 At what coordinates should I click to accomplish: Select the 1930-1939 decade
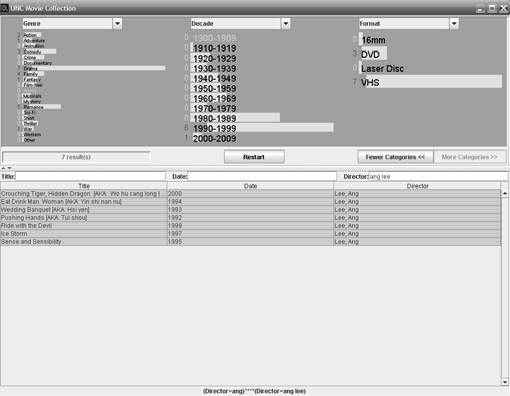(214, 68)
